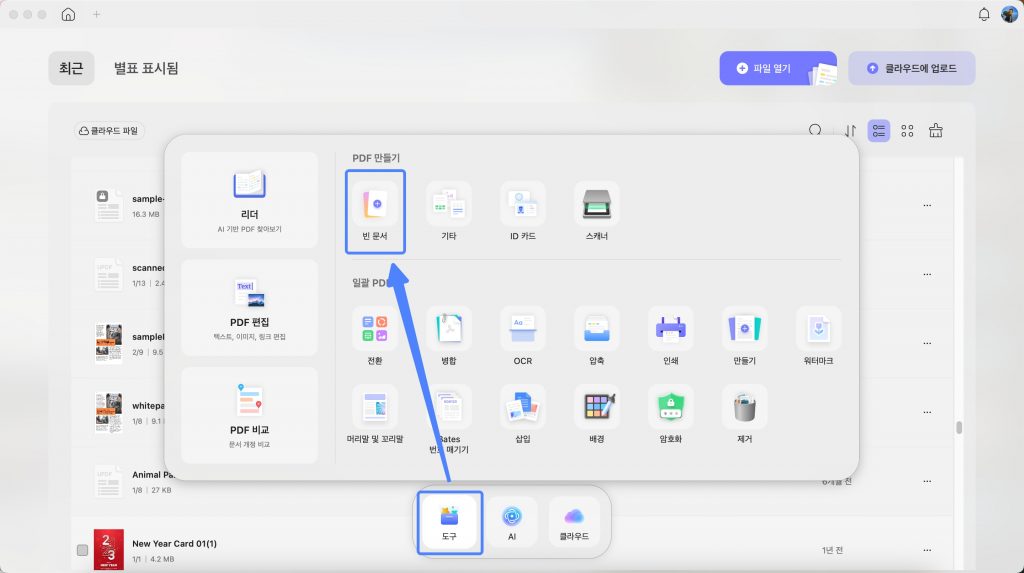Switch to the 별표 표시됨 tab
Image resolution: width=1024 pixels, height=573 pixels.
pyautogui.click(x=146, y=68)
